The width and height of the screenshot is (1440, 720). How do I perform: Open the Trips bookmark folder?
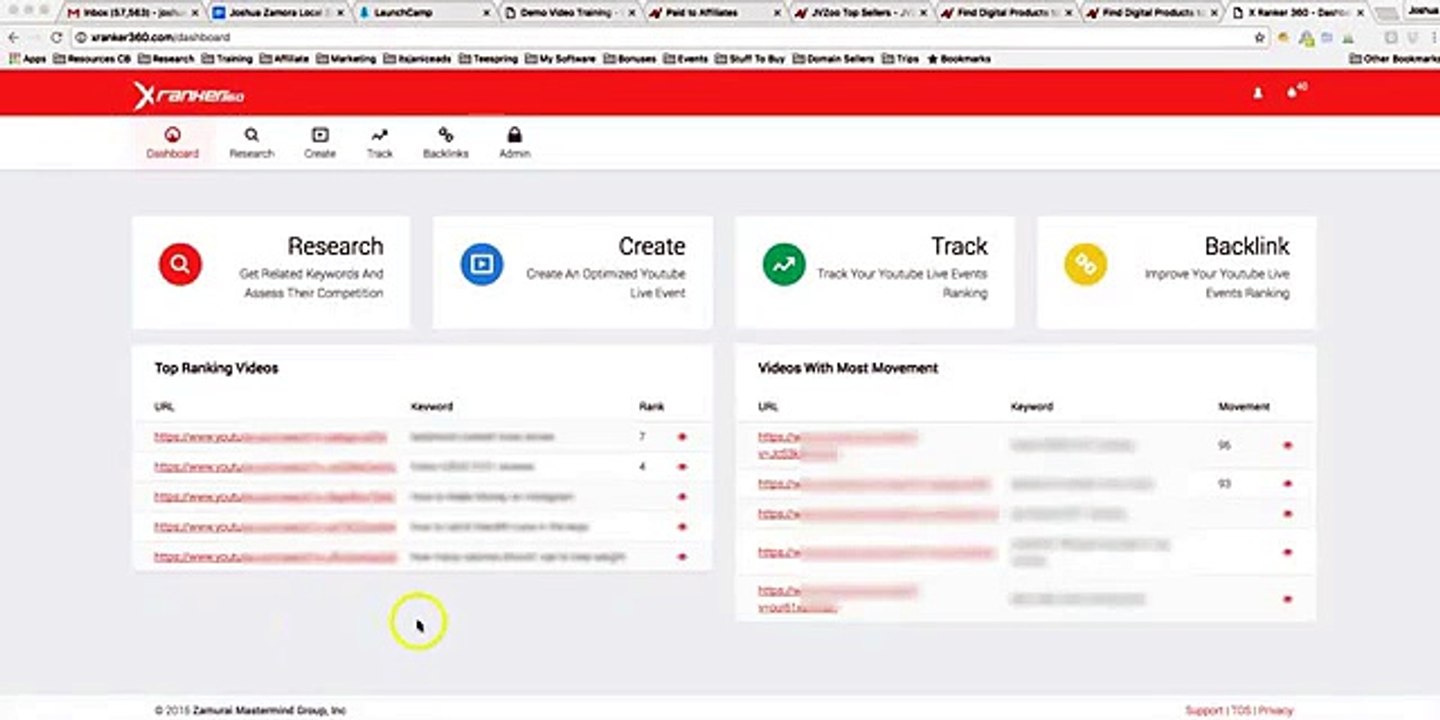(901, 59)
